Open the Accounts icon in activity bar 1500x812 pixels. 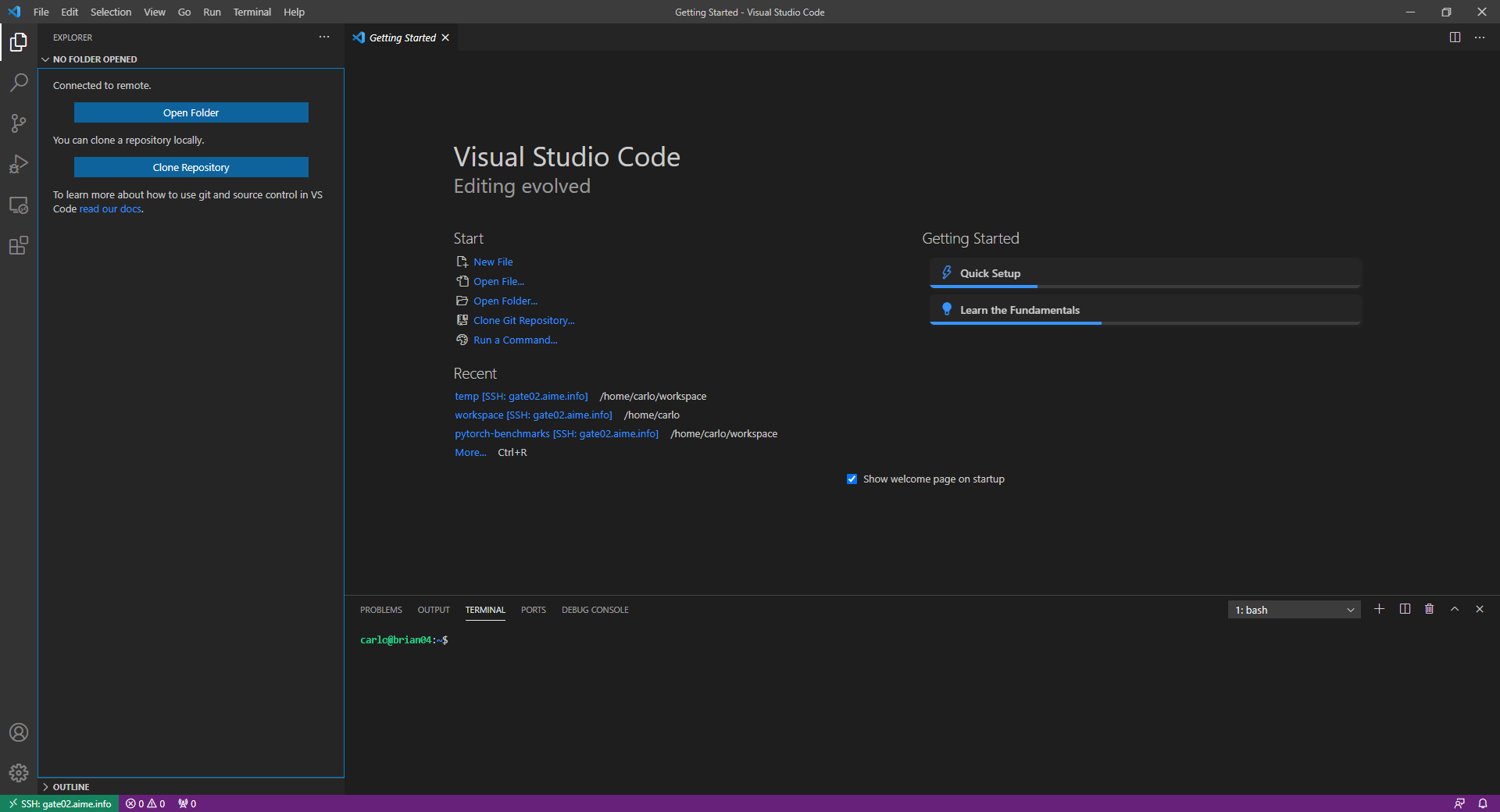point(19,732)
